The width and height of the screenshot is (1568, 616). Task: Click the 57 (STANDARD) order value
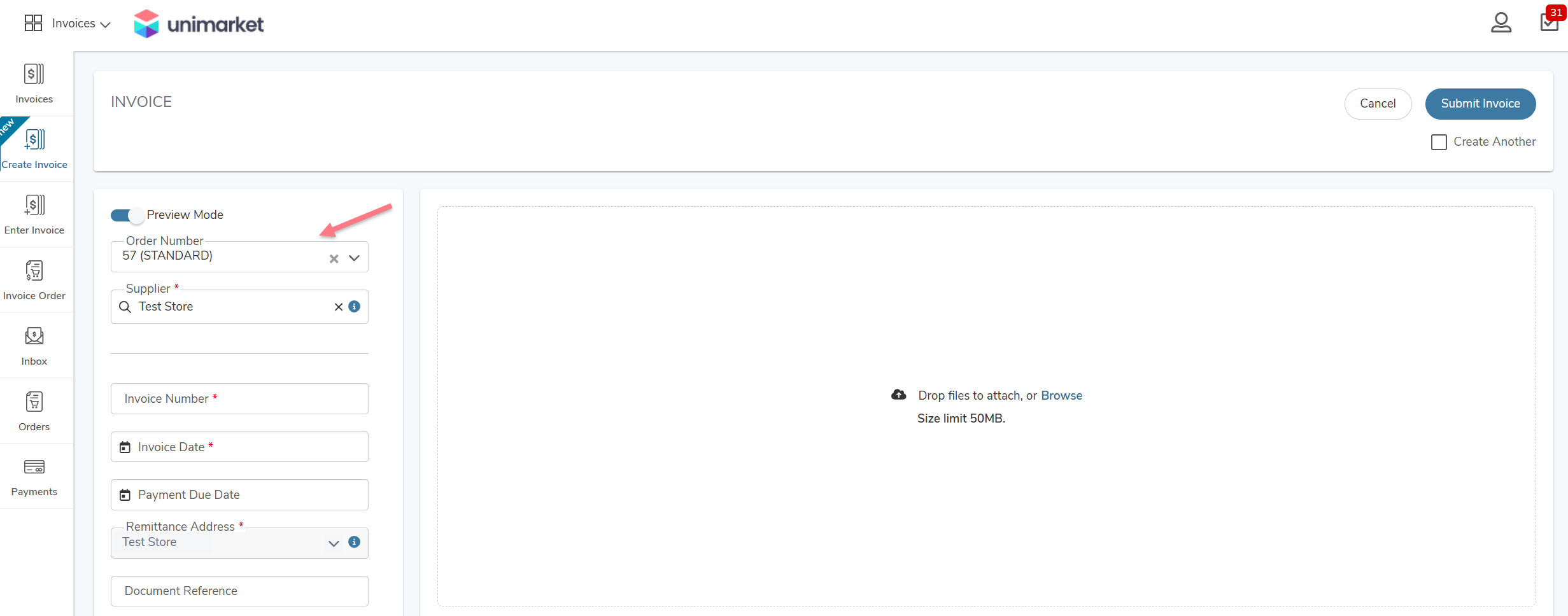click(167, 256)
